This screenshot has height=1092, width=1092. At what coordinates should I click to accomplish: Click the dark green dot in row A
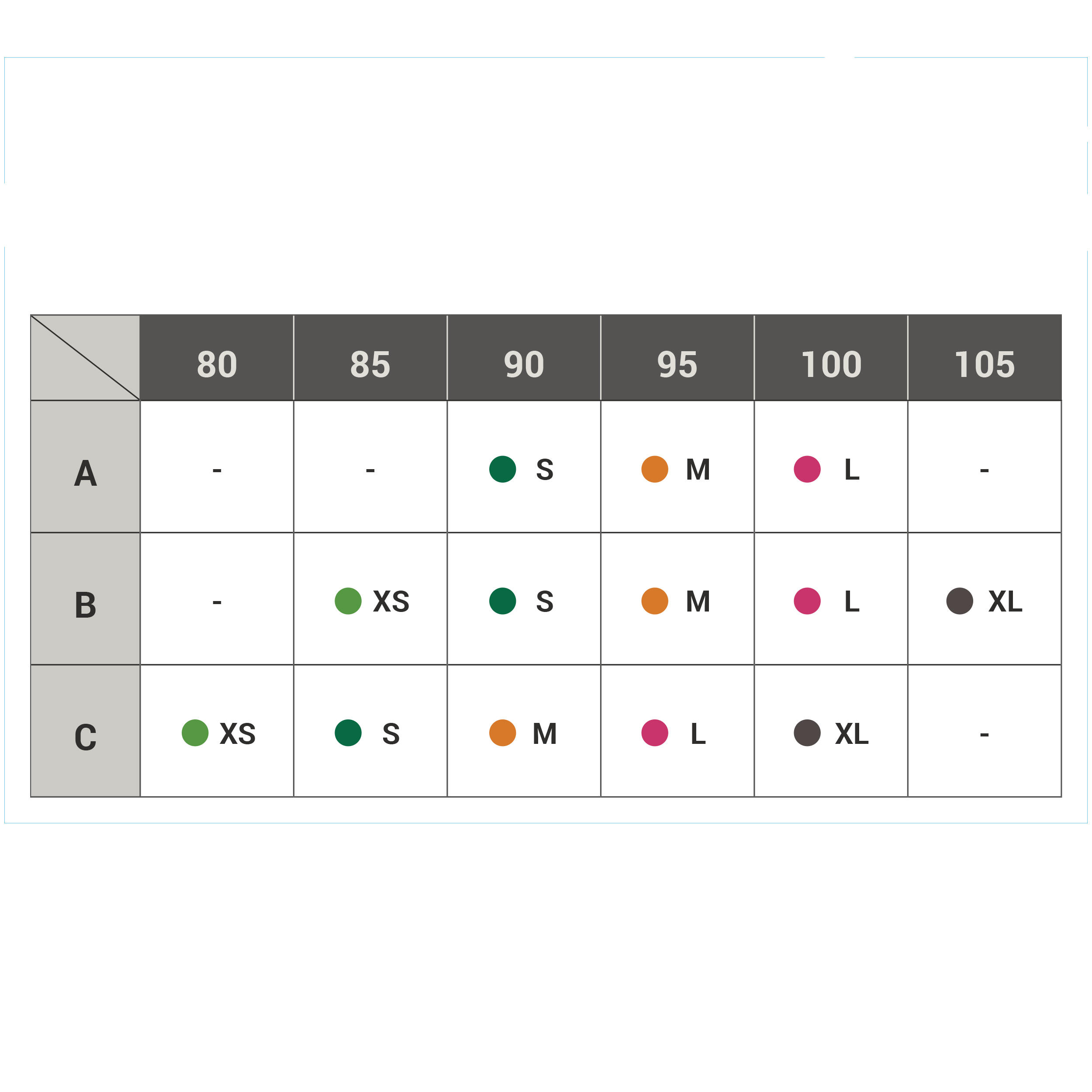tap(502, 469)
